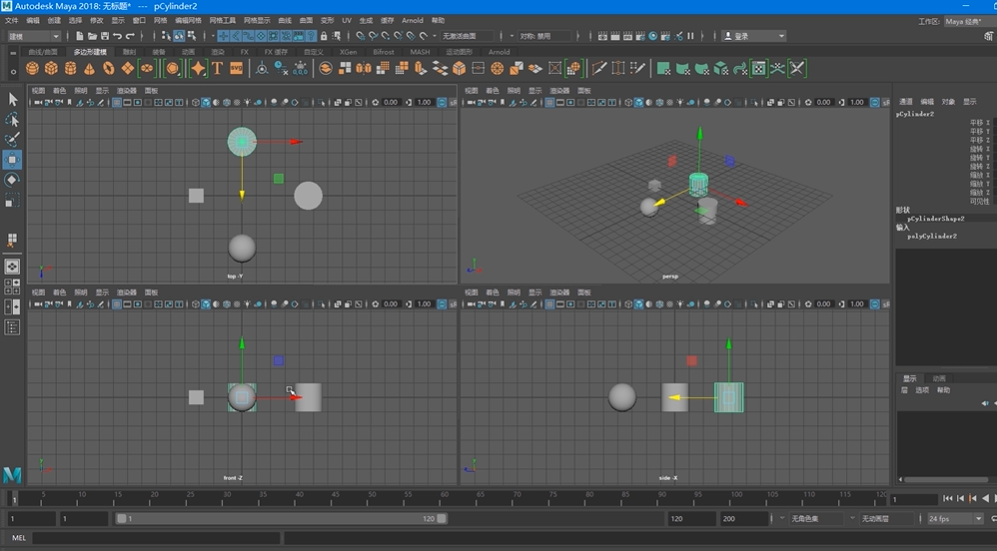Open the 24 fps frame rate dropdown

(x=954, y=519)
